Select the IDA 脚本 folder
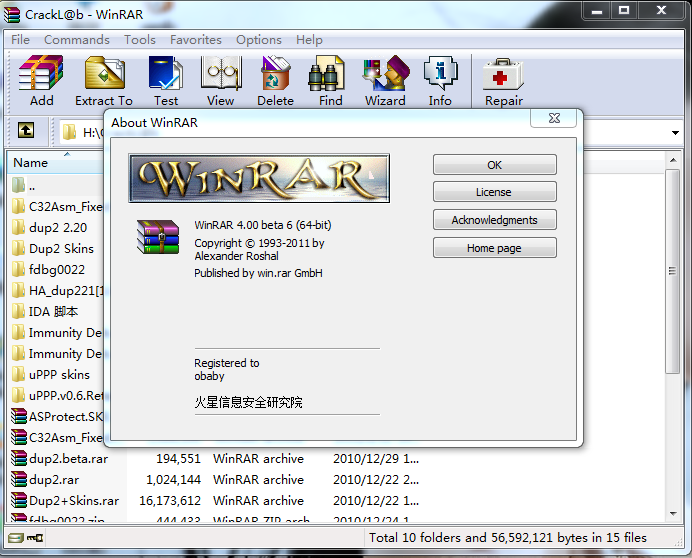Viewport: 692px width, 558px height. 53,311
